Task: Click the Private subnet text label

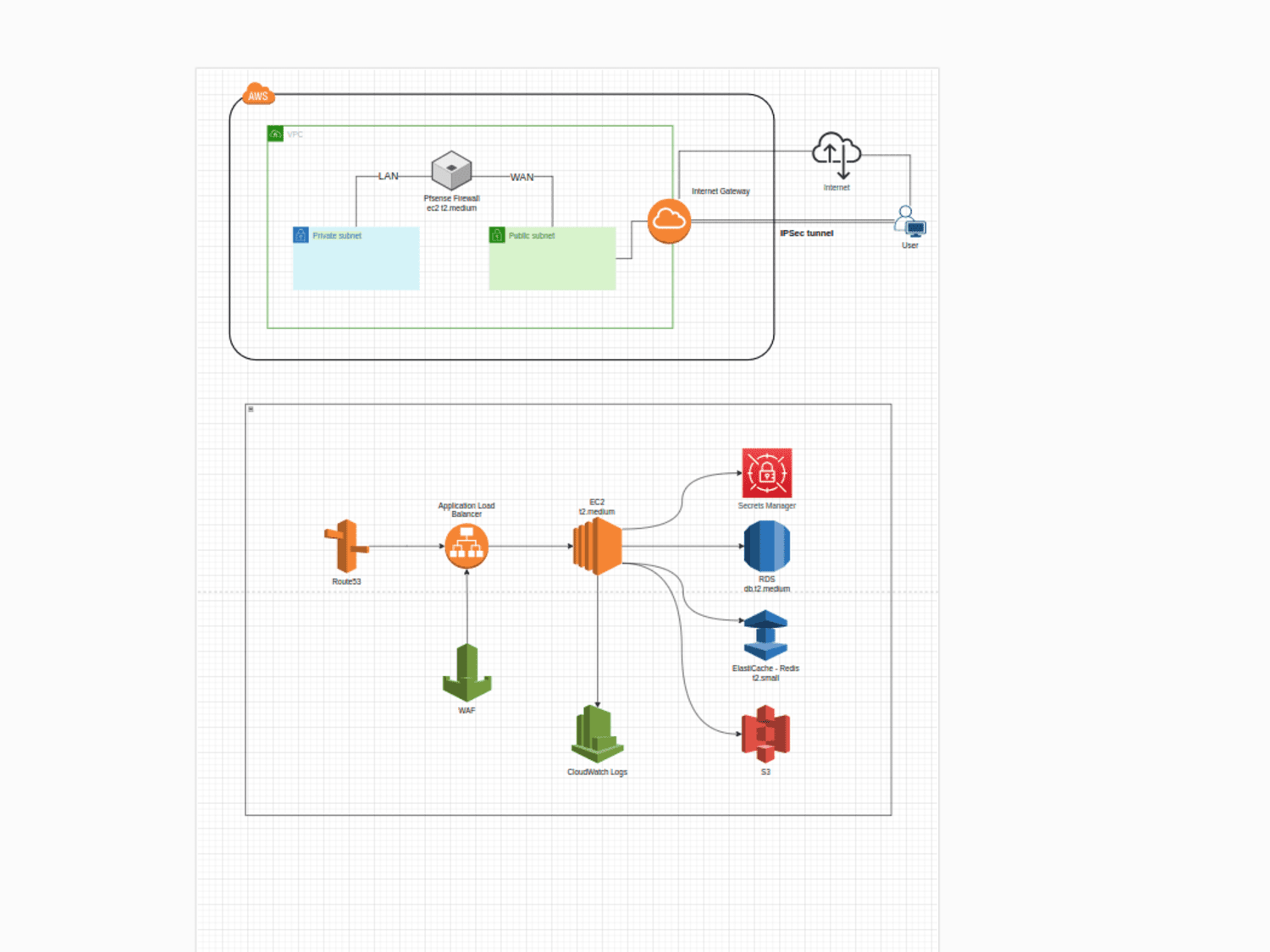Action: (x=337, y=235)
